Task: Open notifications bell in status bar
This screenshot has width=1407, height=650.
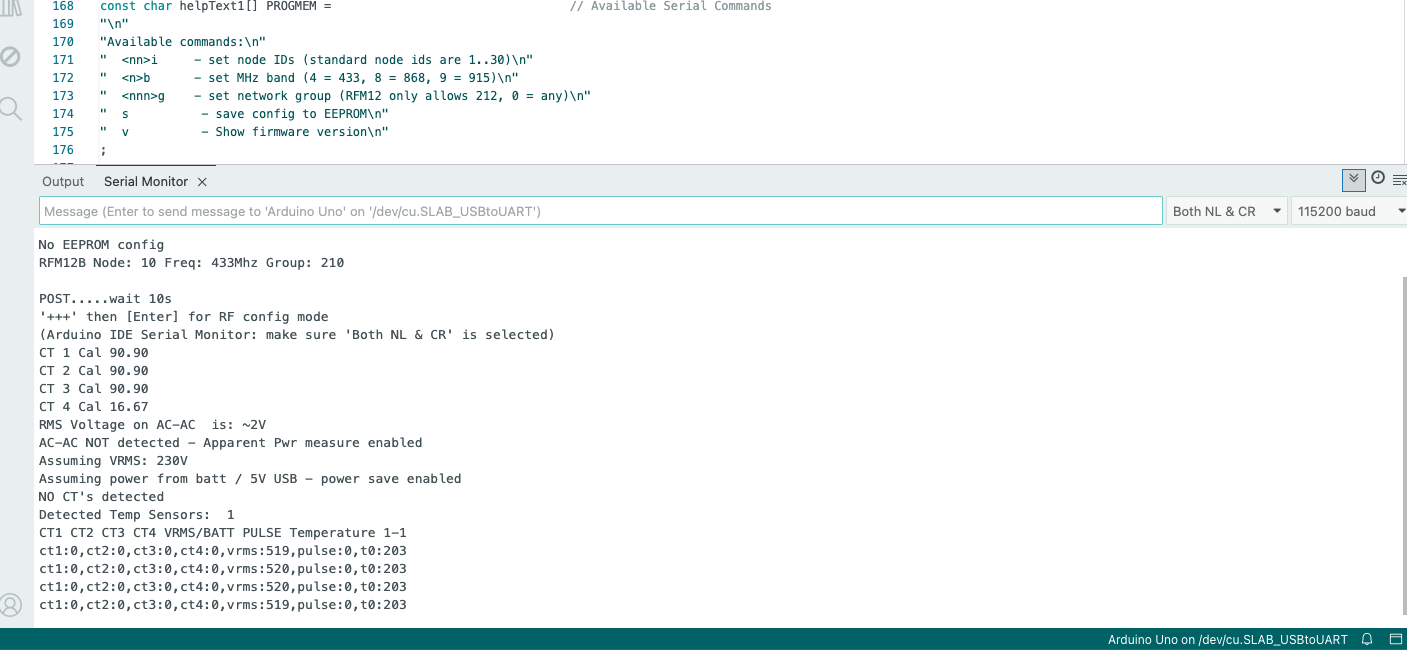Action: [x=1367, y=639]
